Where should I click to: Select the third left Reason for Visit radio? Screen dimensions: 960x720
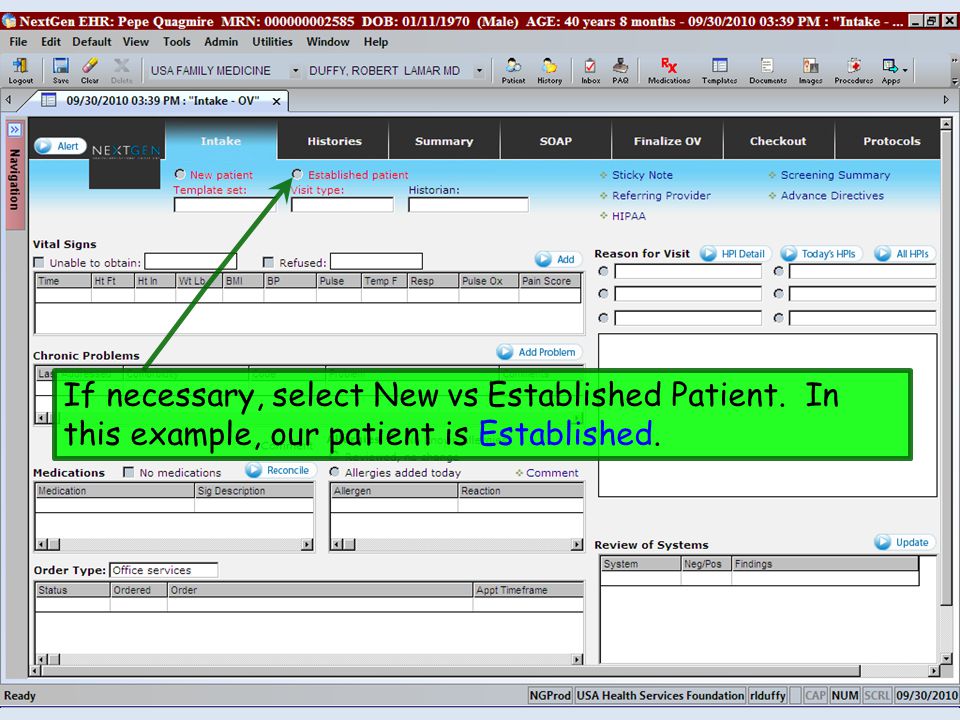[603, 318]
